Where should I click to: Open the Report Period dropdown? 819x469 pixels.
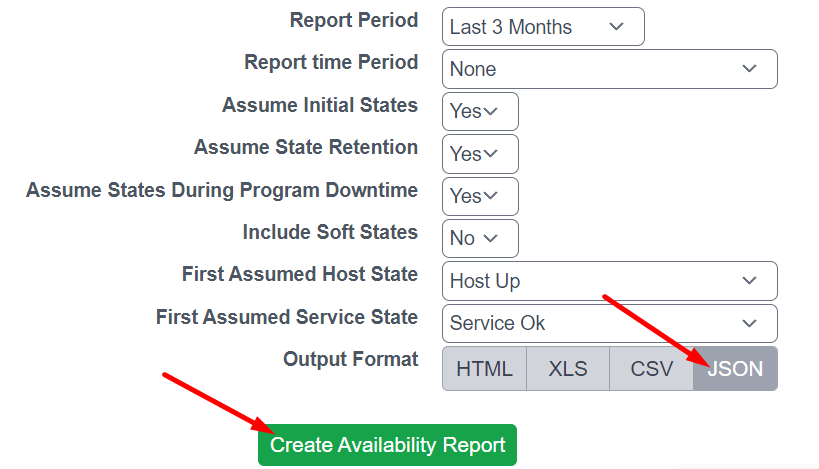coord(543,27)
